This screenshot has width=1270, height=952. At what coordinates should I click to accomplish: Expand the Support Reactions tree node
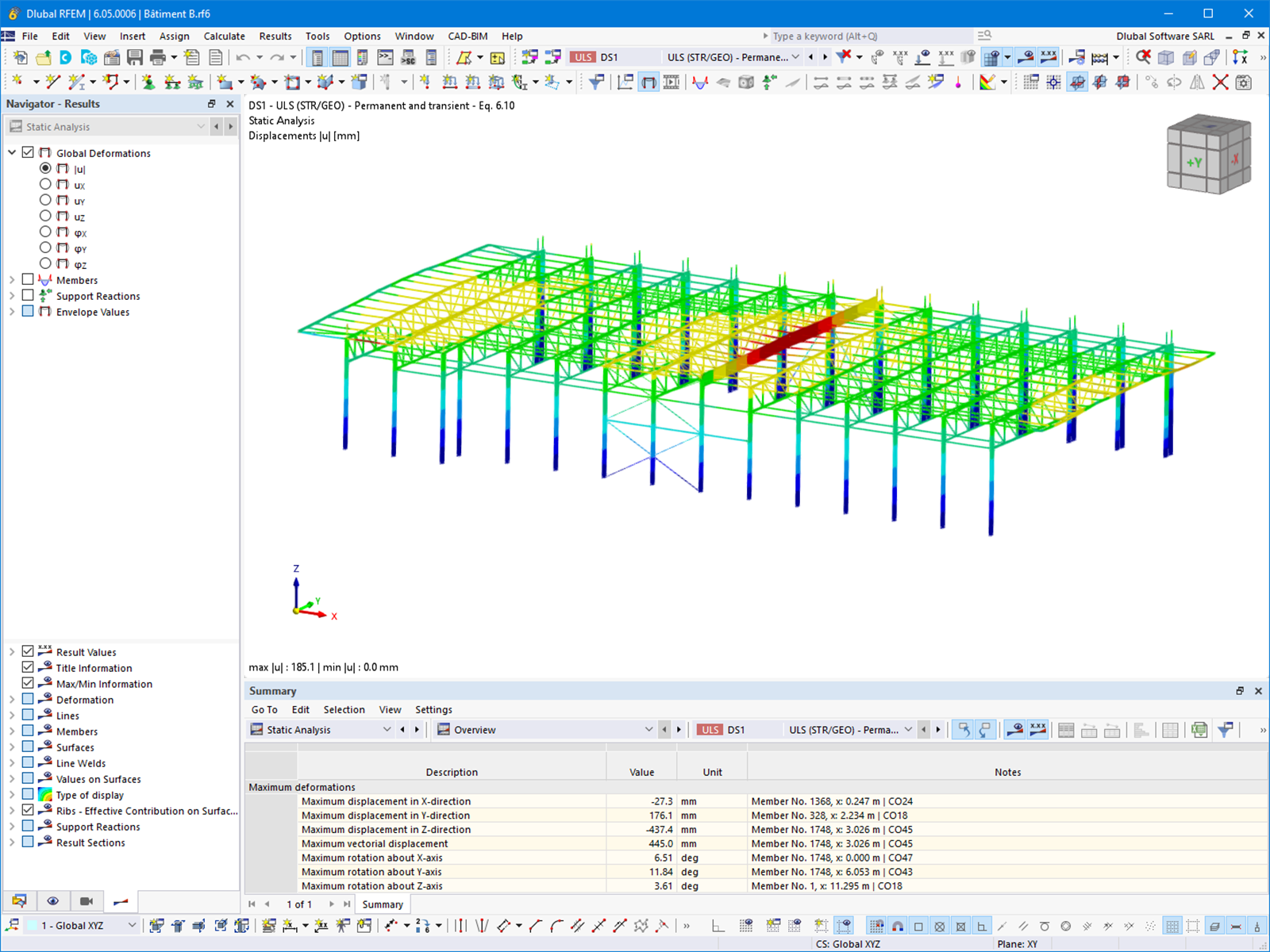click(x=12, y=296)
